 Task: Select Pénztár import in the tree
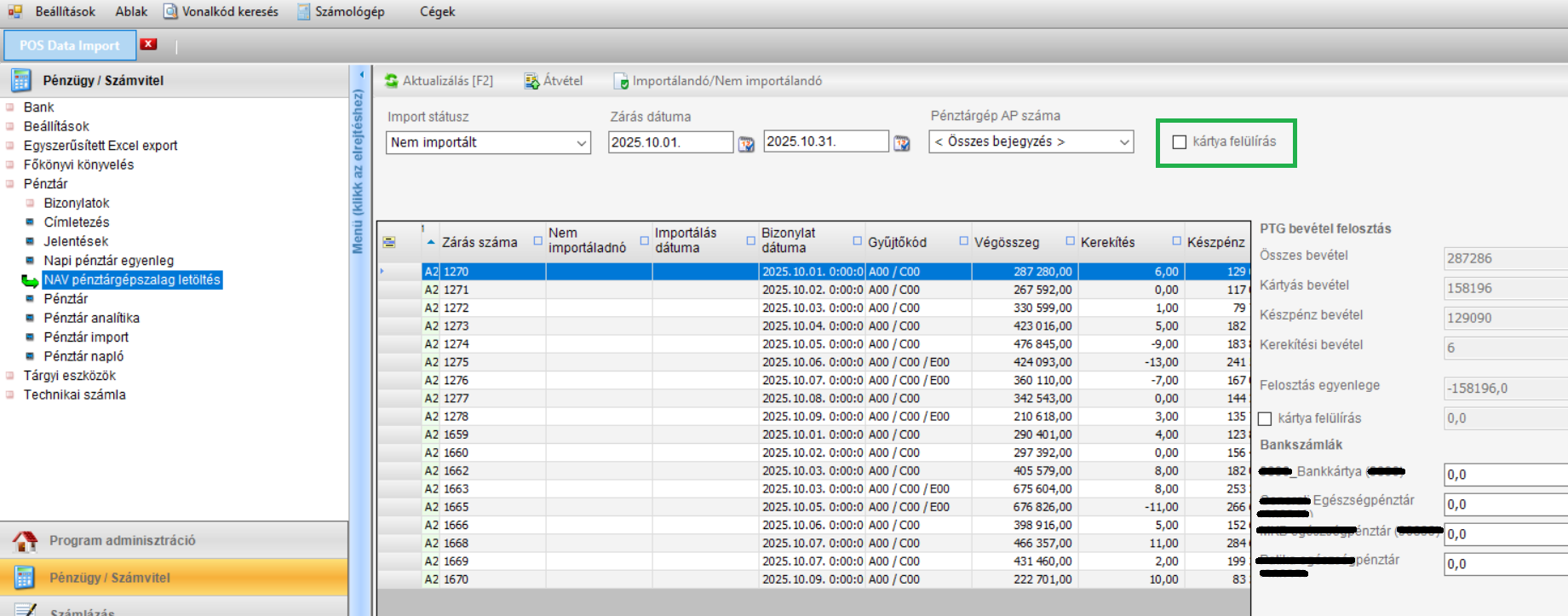coord(86,337)
